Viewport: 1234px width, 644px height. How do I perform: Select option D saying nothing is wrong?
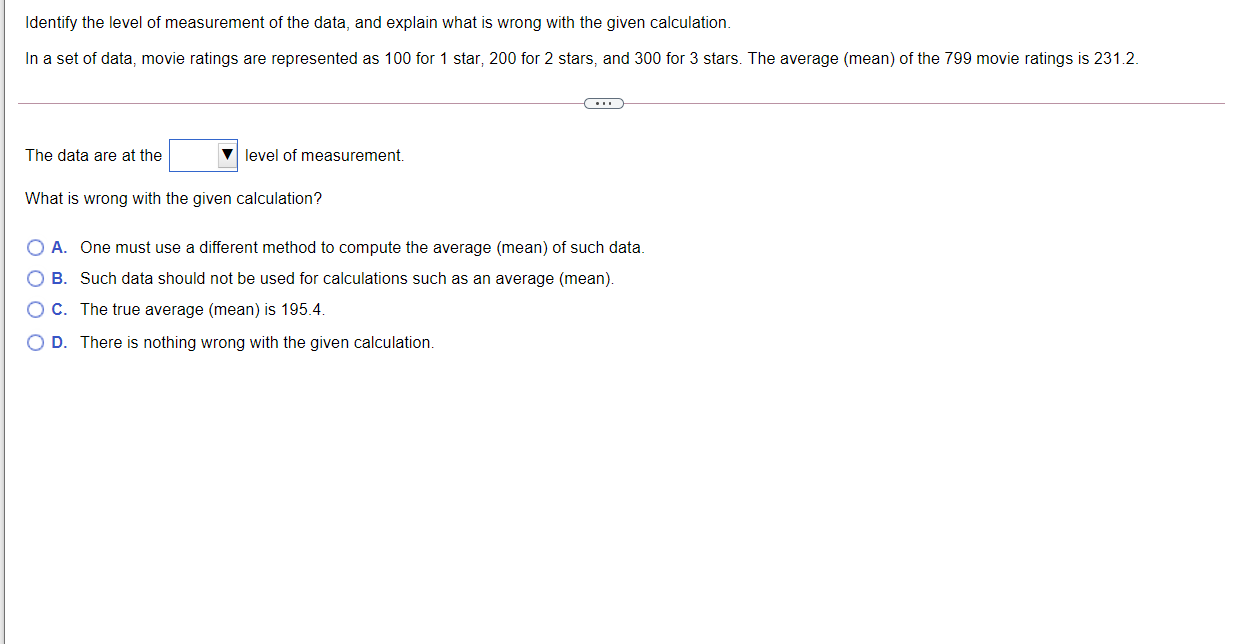pos(36,341)
